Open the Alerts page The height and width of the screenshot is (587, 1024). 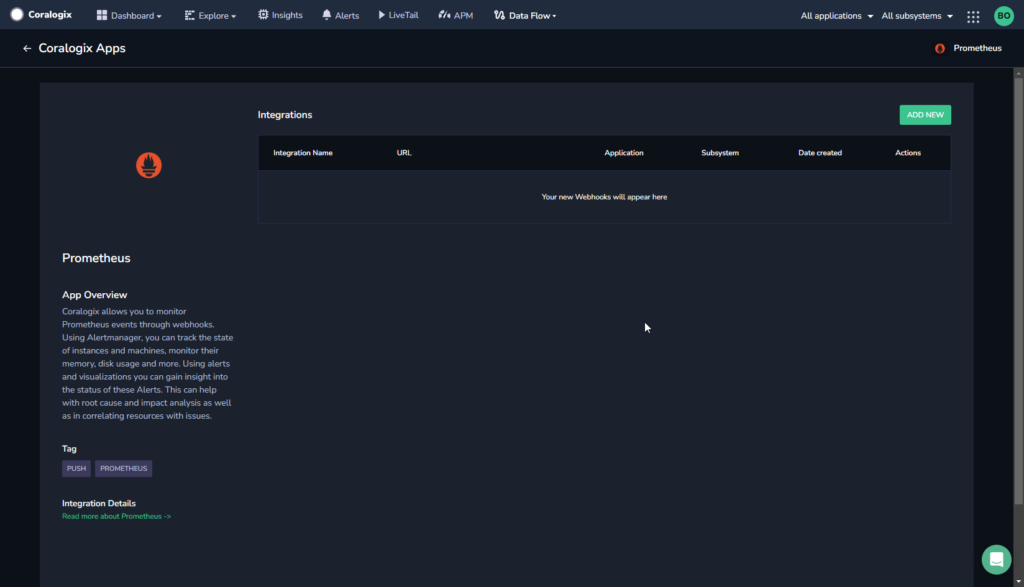[x=340, y=15]
